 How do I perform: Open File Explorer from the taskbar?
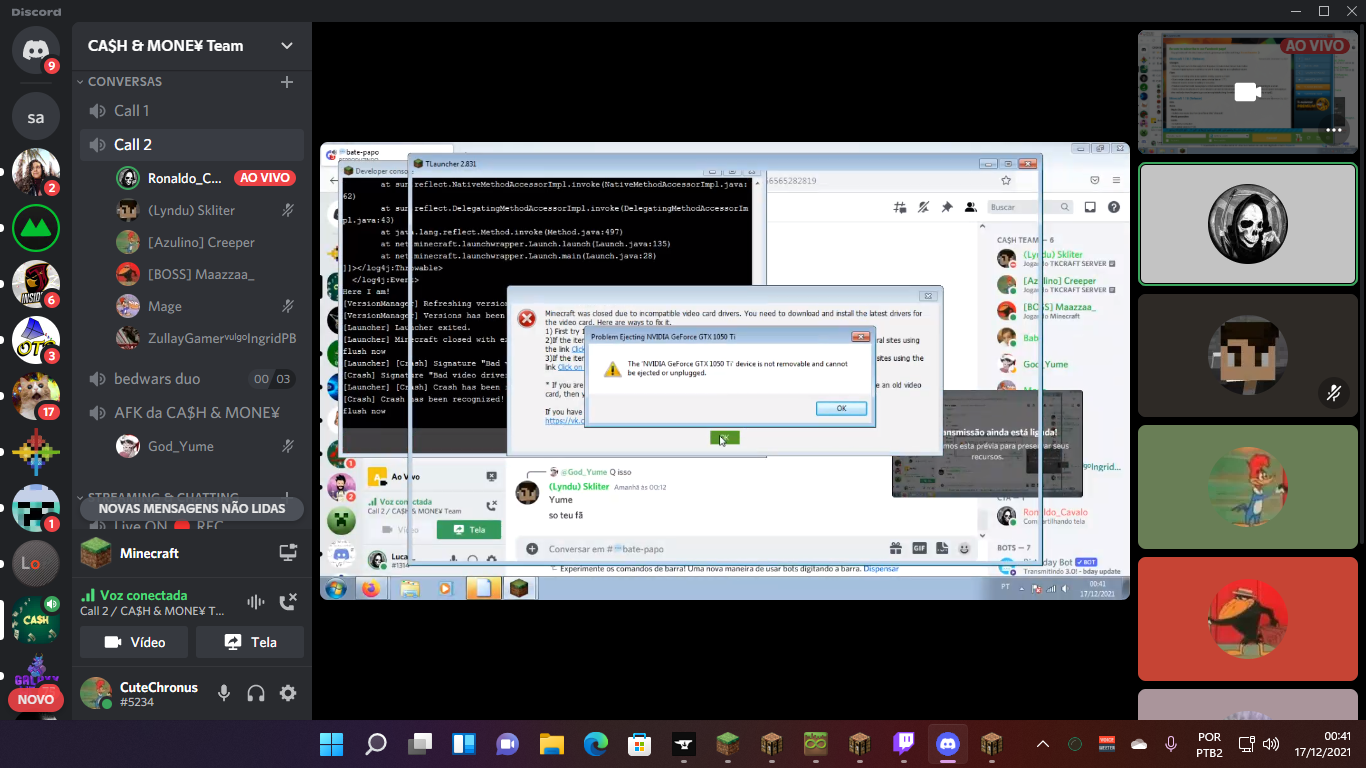tap(552, 744)
